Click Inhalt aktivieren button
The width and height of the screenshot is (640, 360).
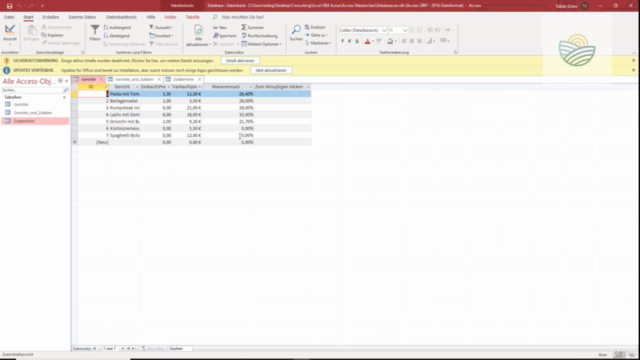(x=240, y=60)
